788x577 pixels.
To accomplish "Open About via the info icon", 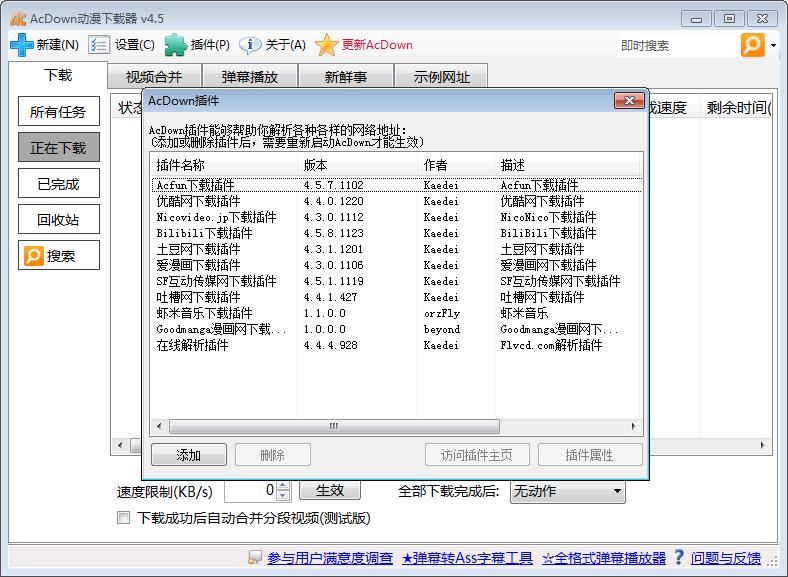I will click(x=251, y=45).
